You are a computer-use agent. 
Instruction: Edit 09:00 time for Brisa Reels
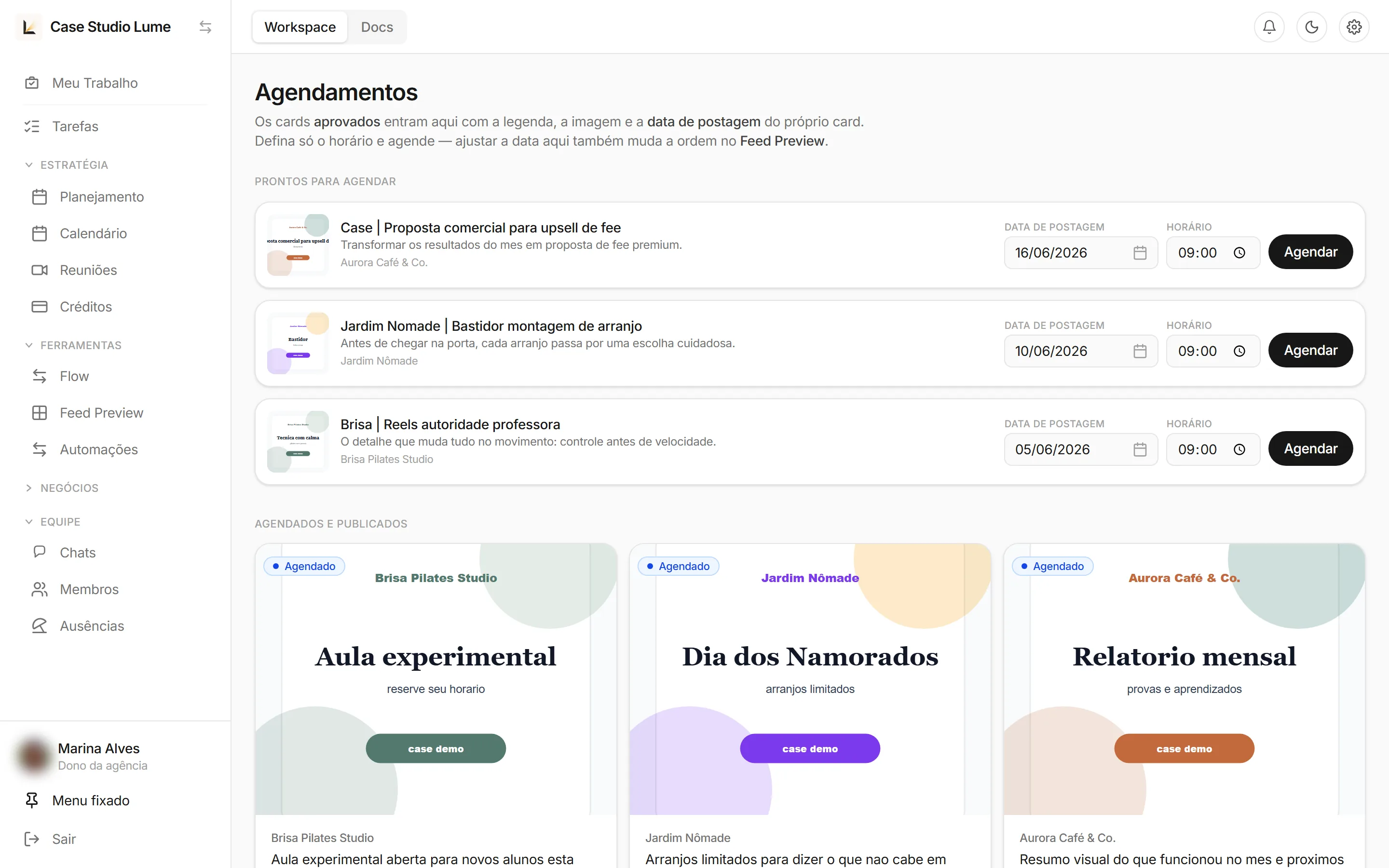coord(1213,449)
